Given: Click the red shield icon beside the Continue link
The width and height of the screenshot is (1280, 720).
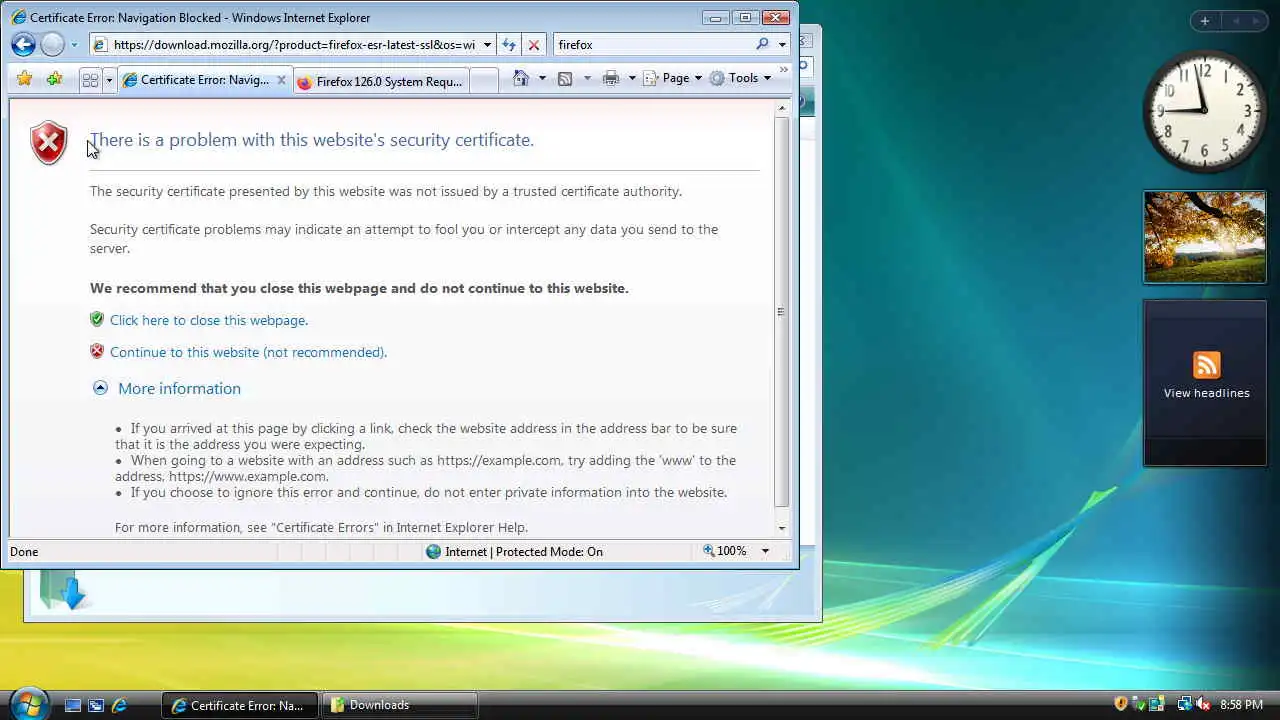Looking at the screenshot, I should coord(97,351).
